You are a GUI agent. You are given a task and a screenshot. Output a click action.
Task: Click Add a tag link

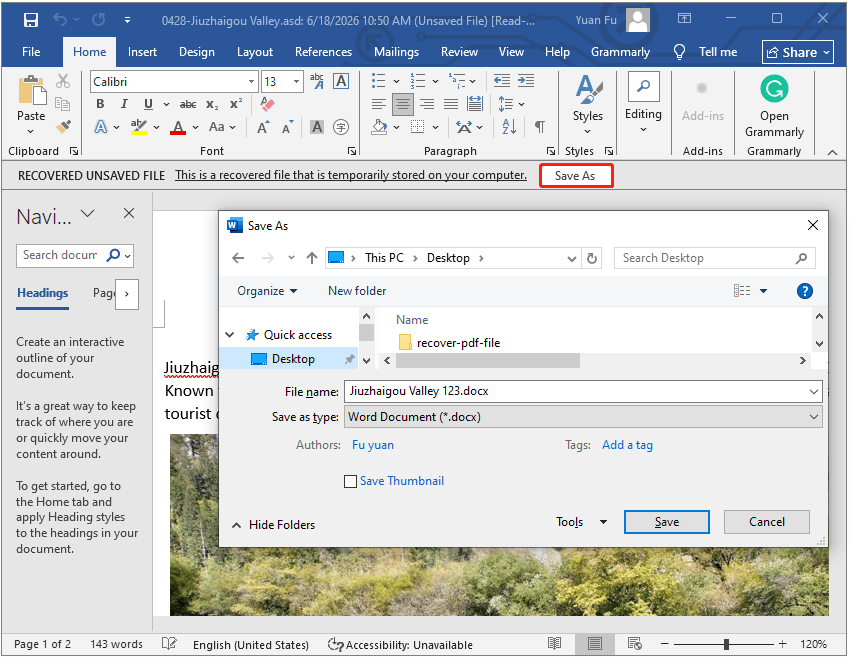coord(627,445)
